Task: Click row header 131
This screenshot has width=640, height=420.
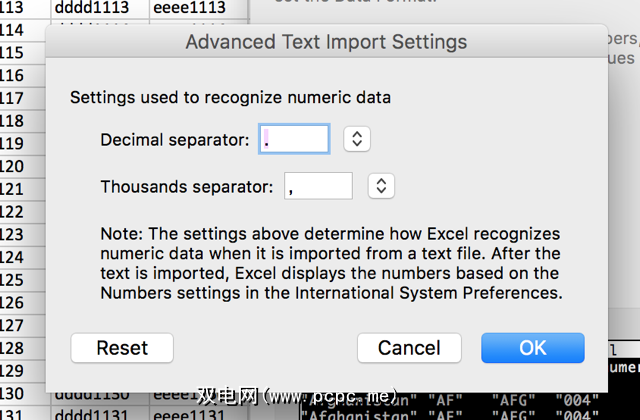Action: click(14, 411)
